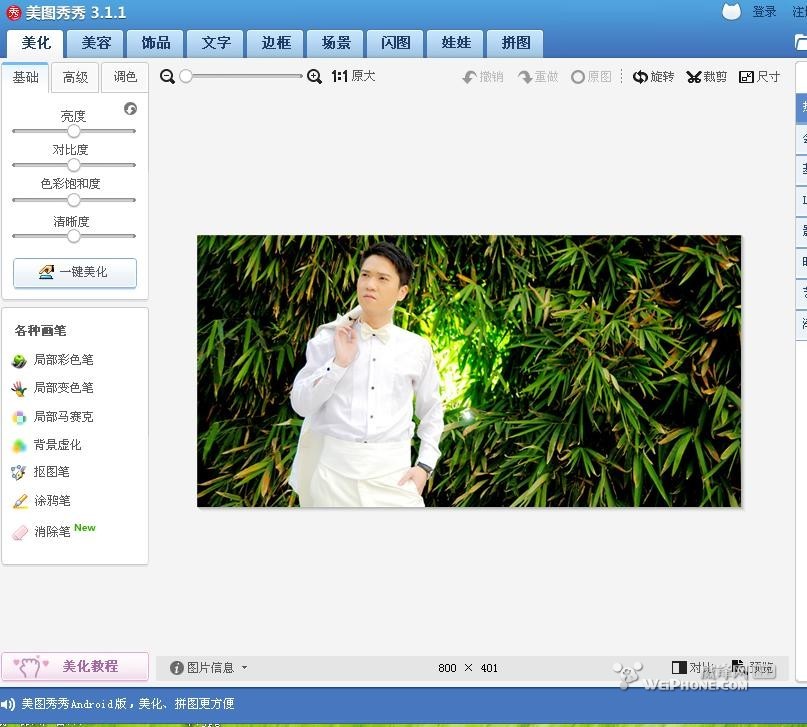Open the 尺寸 resize tool
Image resolution: width=807 pixels, height=727 pixels.
(x=759, y=77)
